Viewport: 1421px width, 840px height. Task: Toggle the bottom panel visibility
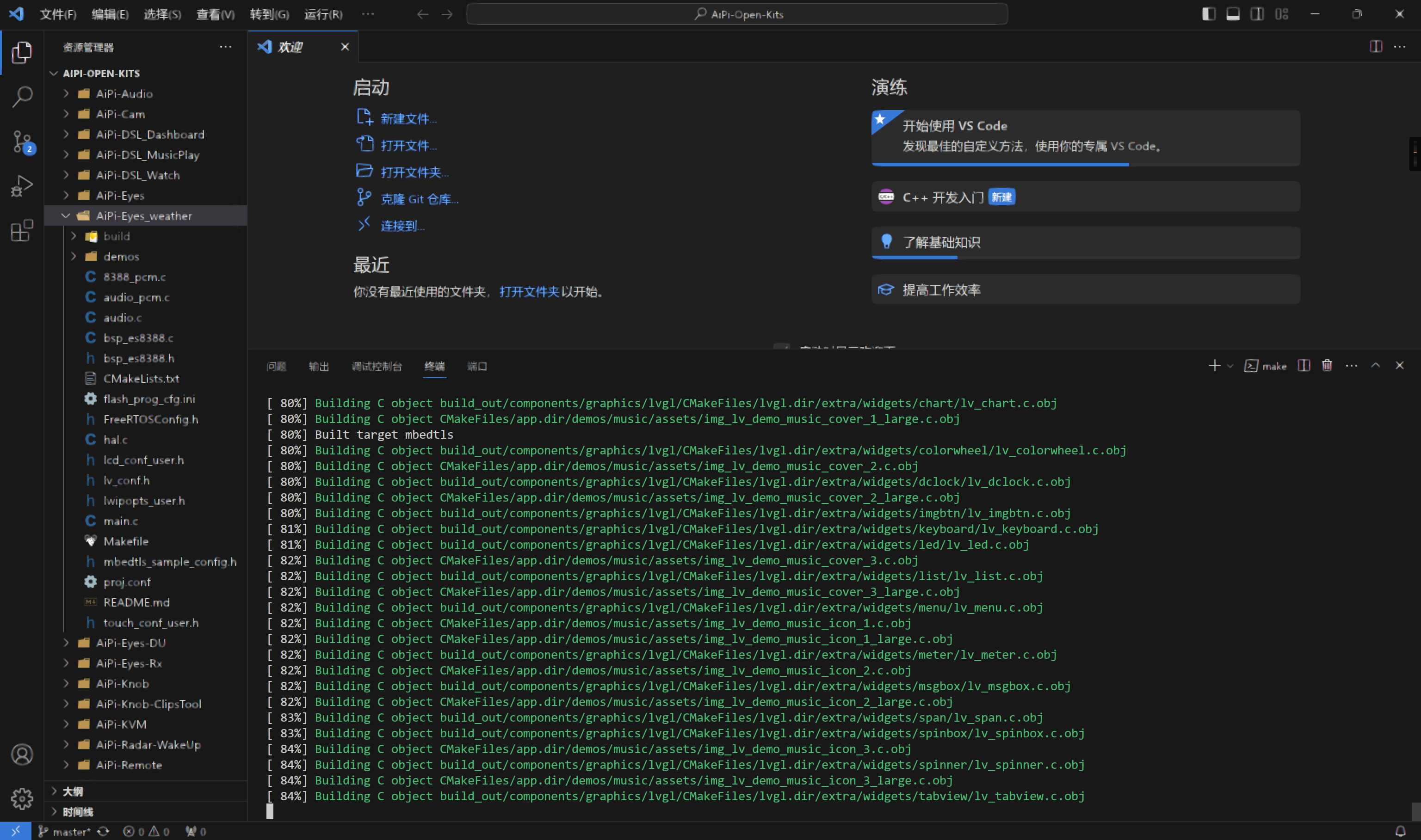click(x=1233, y=14)
